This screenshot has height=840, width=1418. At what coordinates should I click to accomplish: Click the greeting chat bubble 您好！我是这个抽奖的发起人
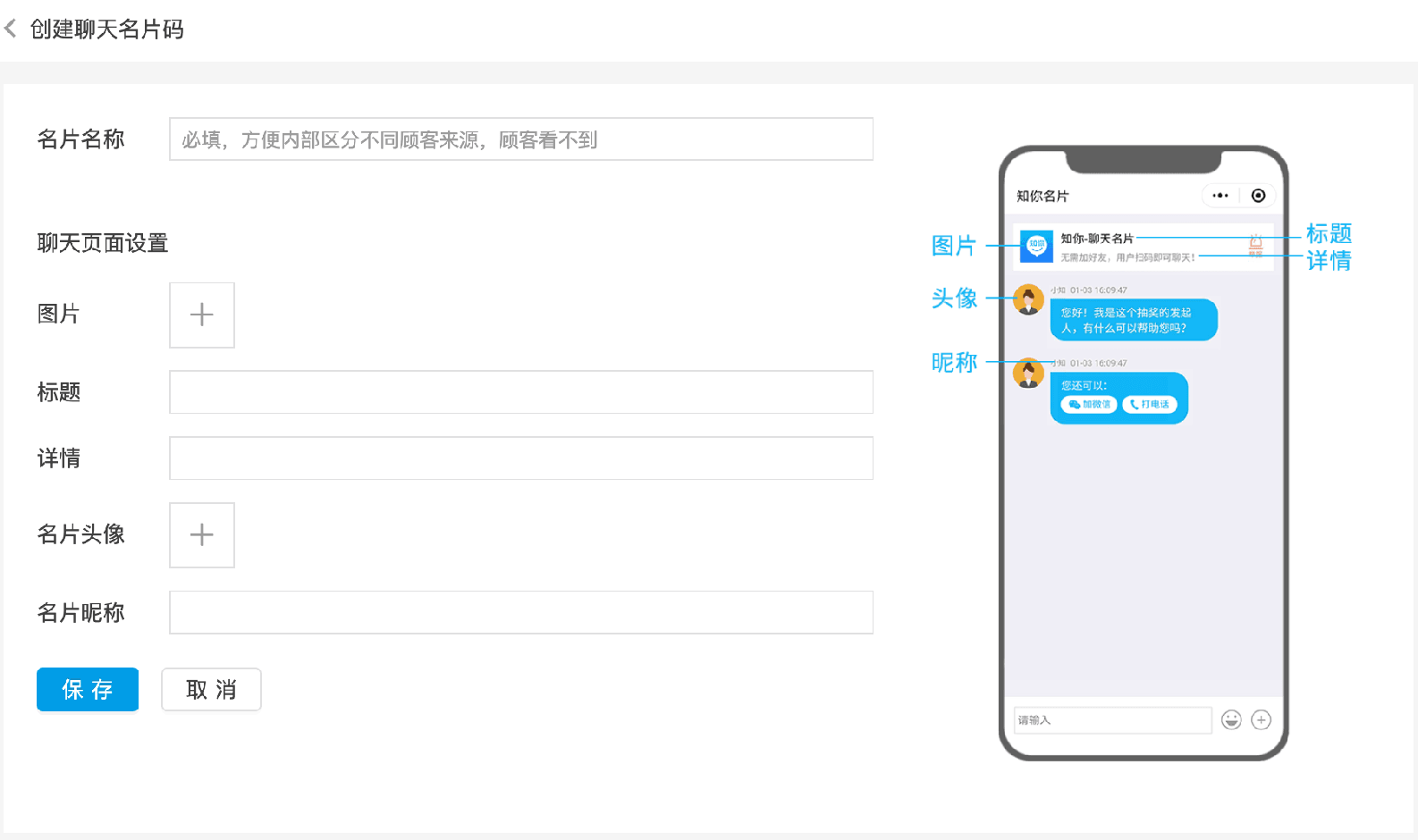coord(1134,320)
